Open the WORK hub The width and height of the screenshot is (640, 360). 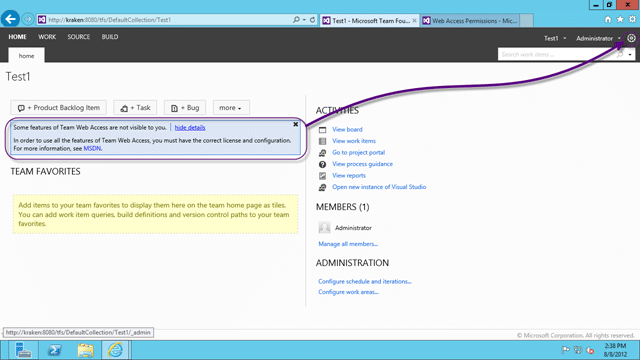pyautogui.click(x=47, y=37)
